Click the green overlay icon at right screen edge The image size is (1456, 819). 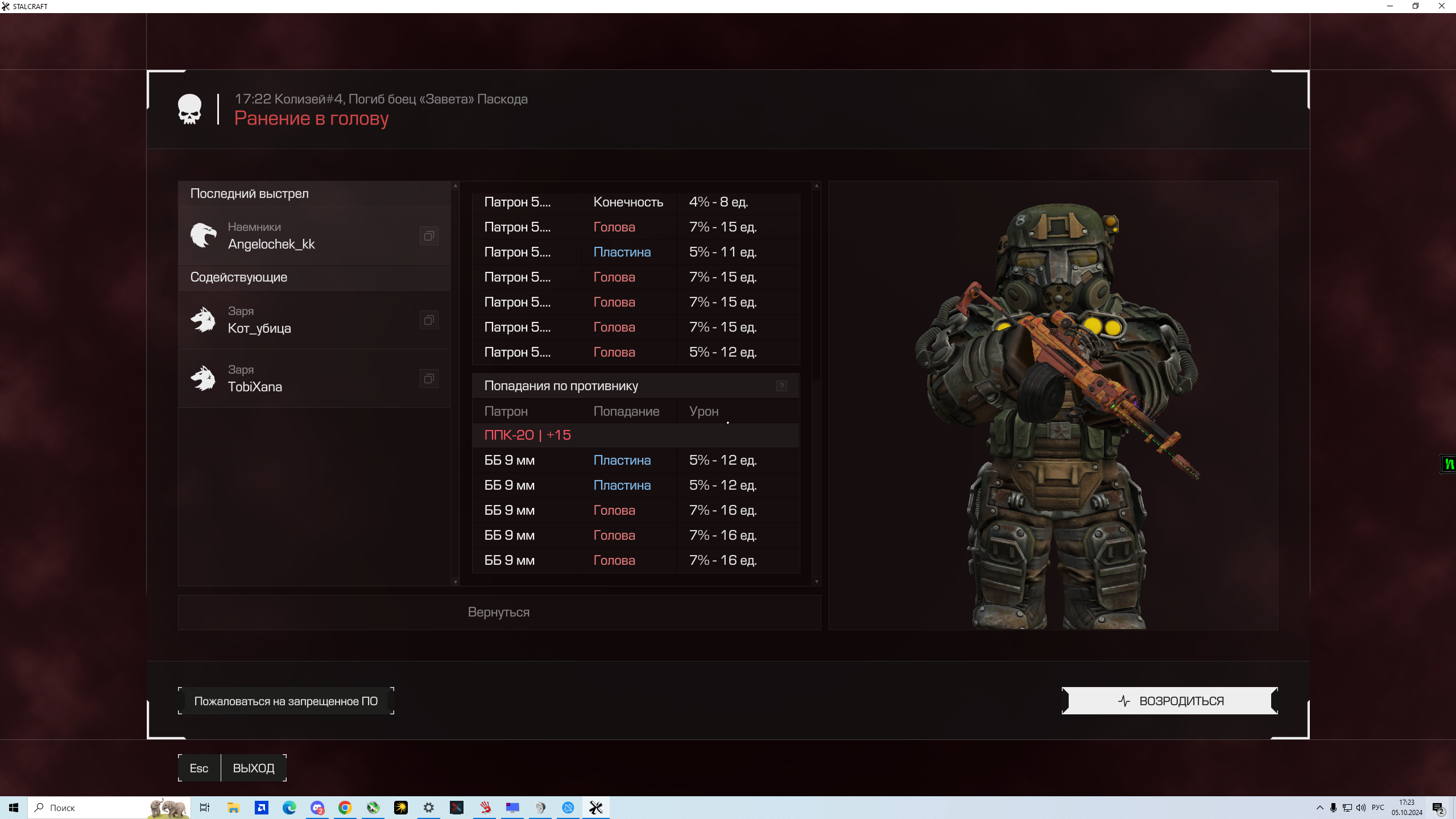1449,464
